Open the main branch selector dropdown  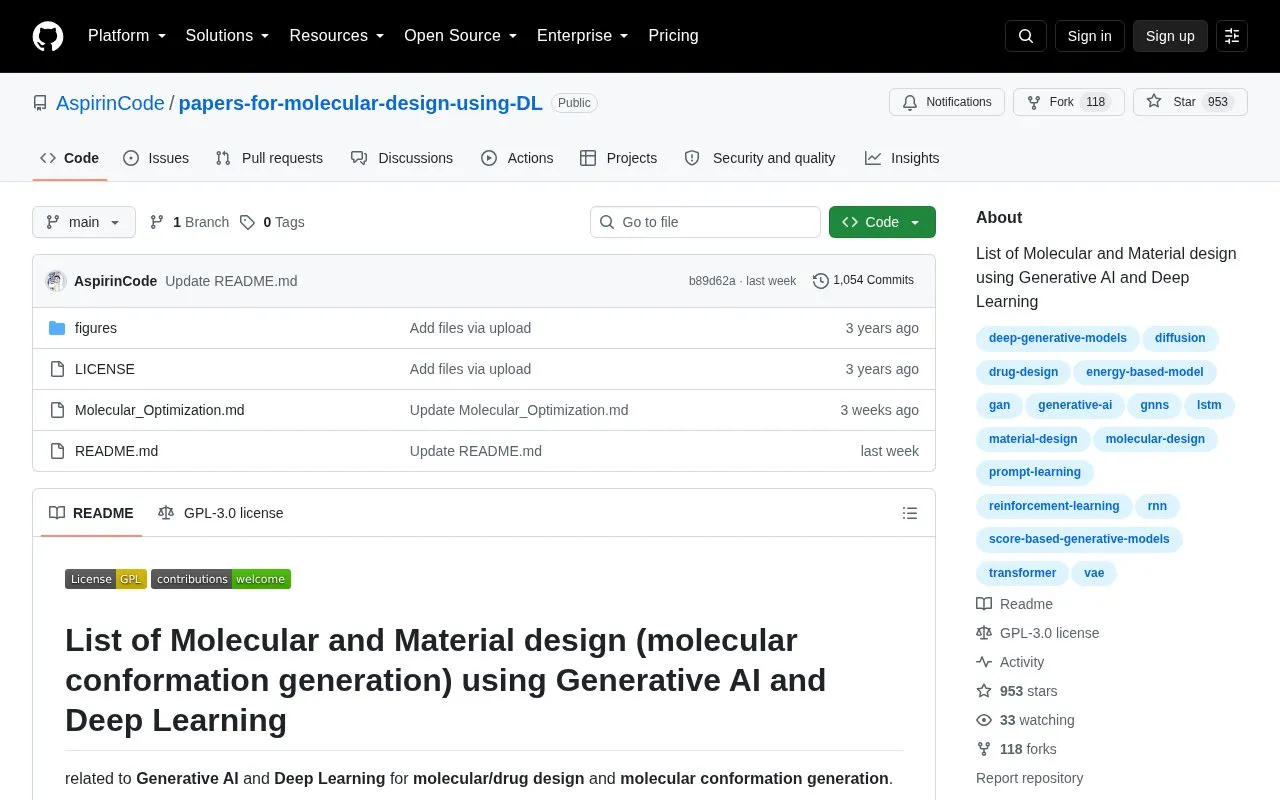click(84, 222)
